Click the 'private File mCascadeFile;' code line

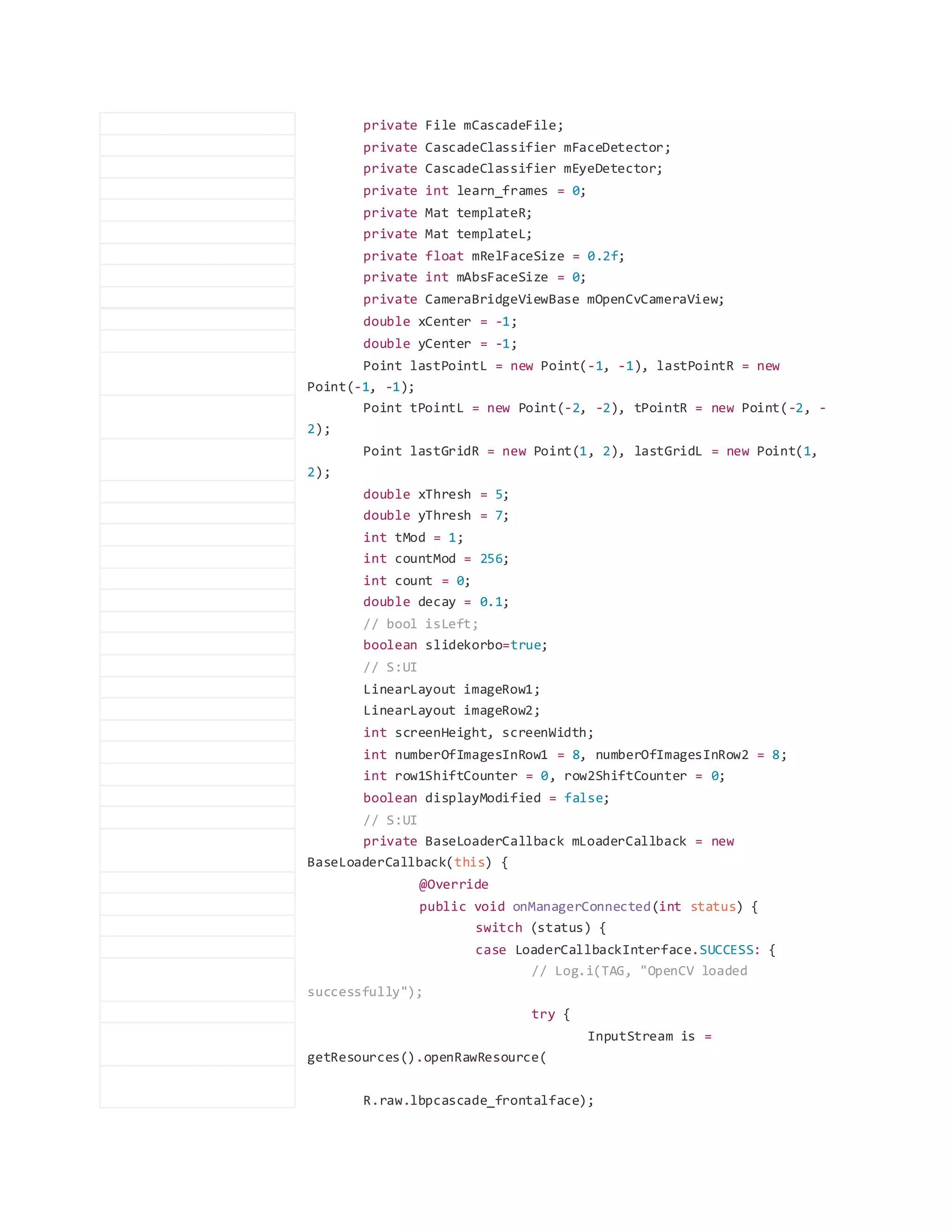click(x=463, y=125)
